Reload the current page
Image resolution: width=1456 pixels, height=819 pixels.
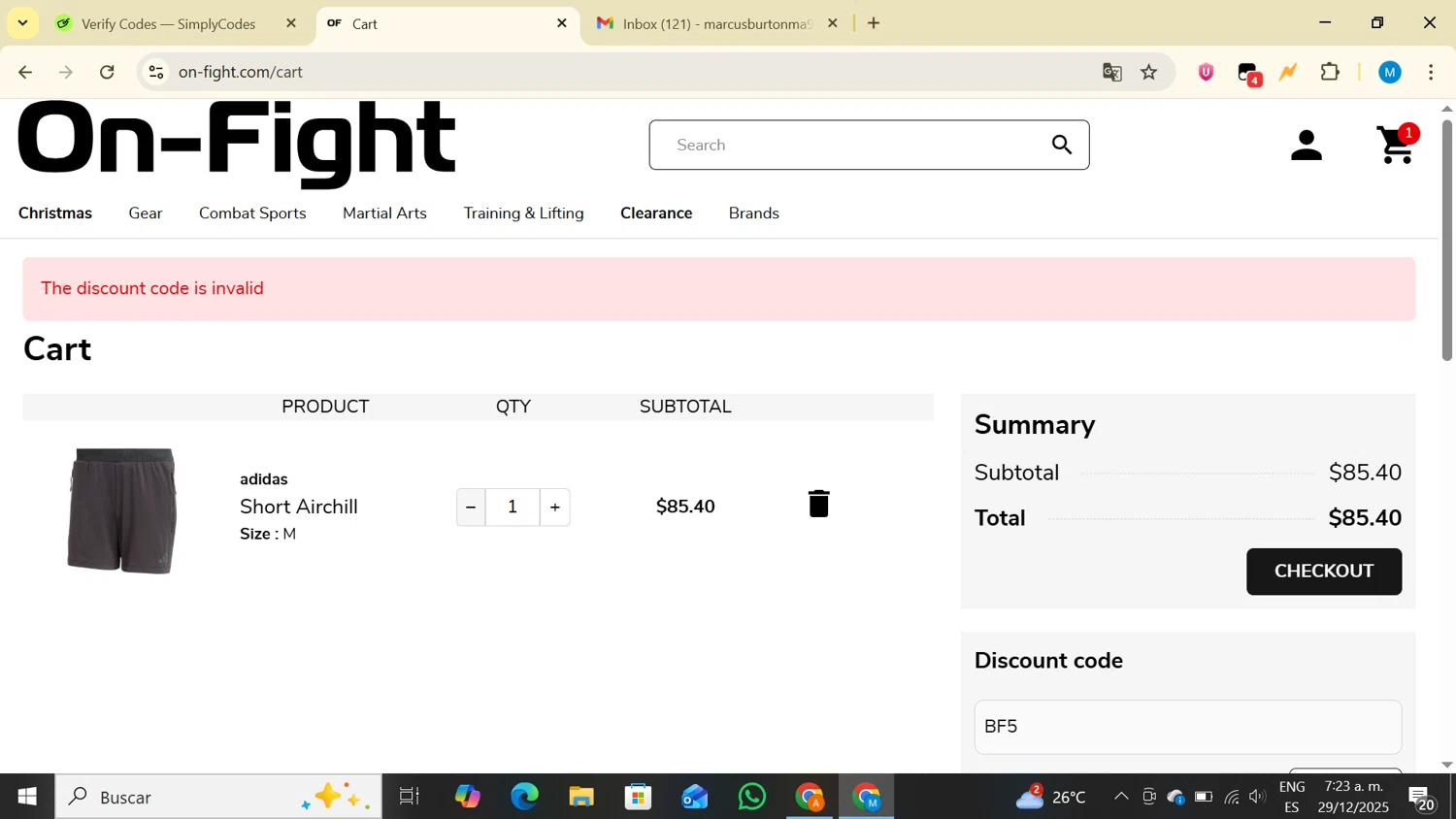tap(108, 73)
